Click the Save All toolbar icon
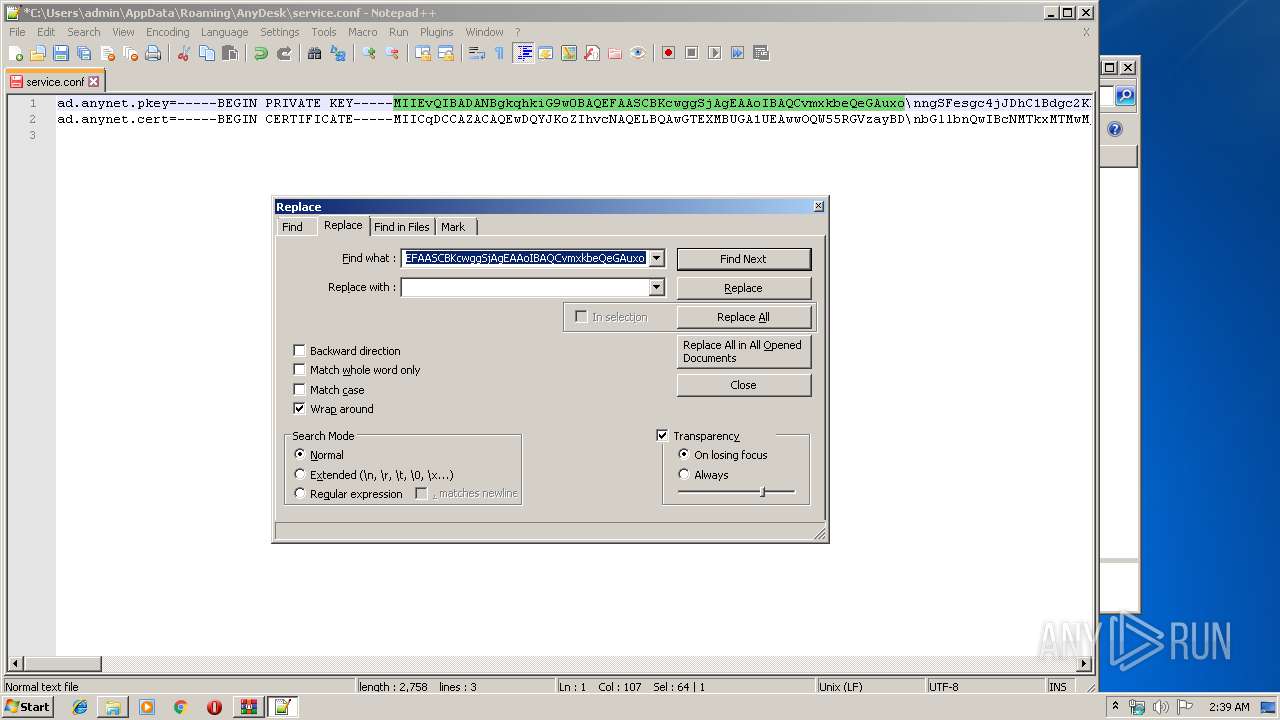 click(x=84, y=53)
